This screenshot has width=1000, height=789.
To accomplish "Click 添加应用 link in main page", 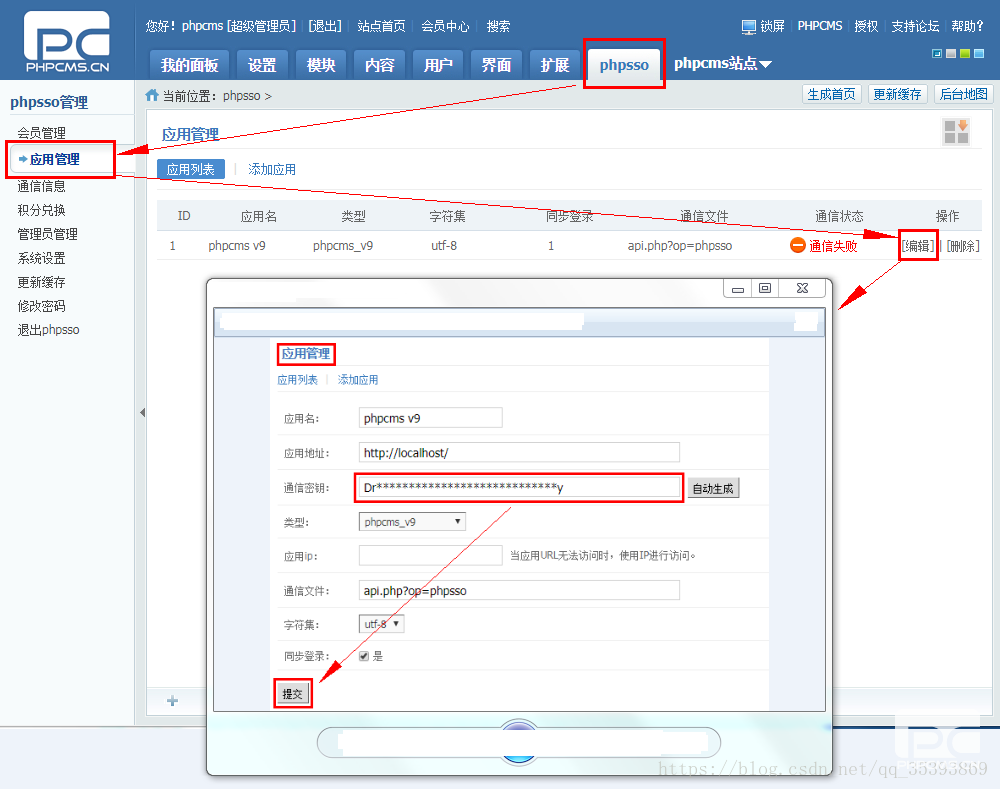I will coord(272,169).
